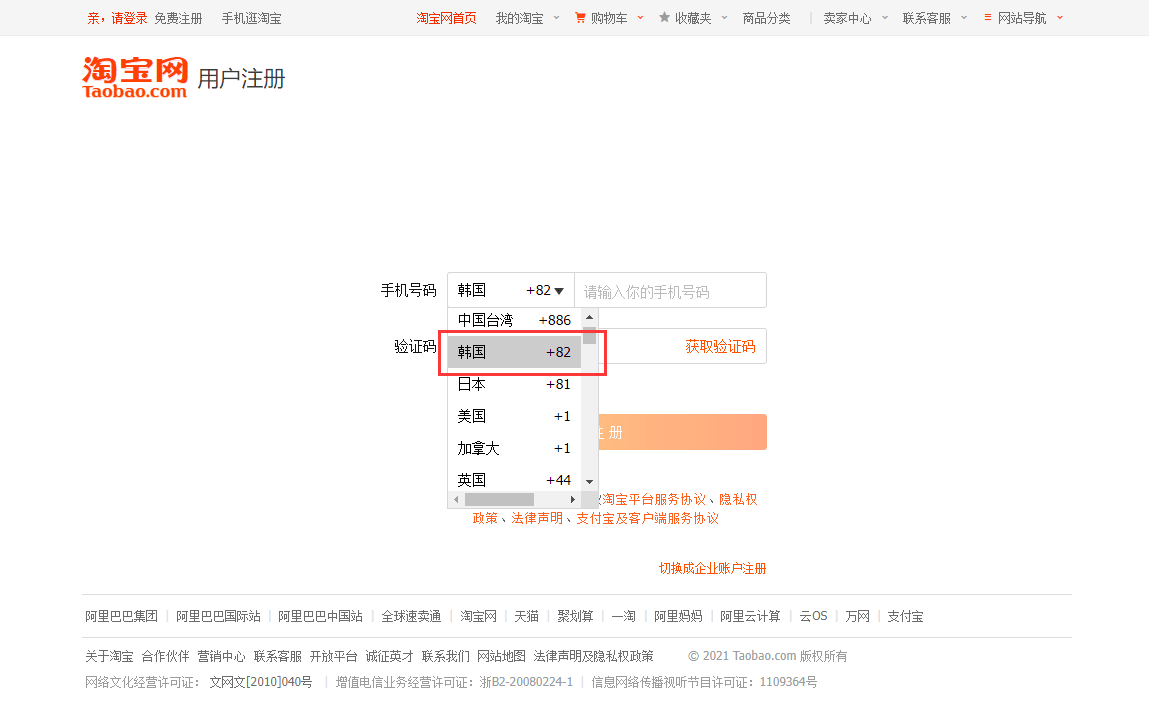Click the favorites star icon 收藏夹
Viewport: 1149px width, 727px height.
point(665,17)
